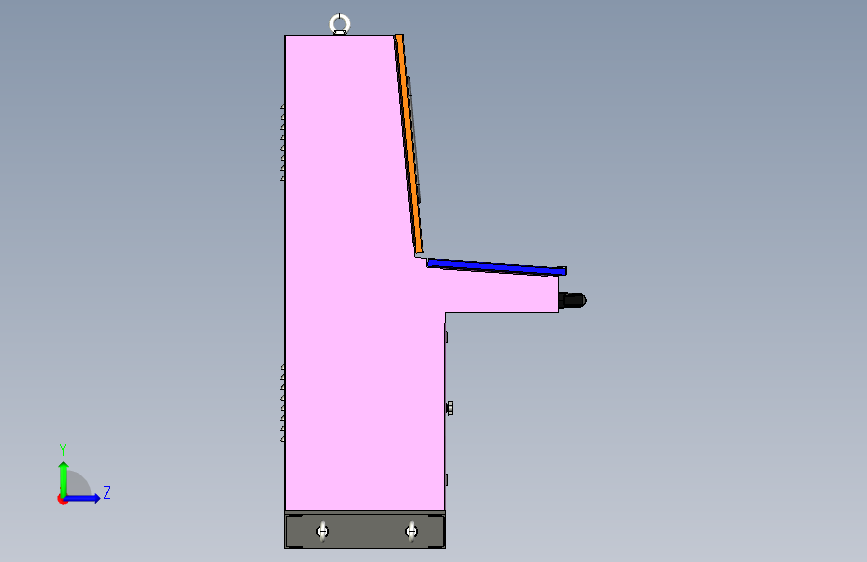This screenshot has height=562, width=867.
Task: Select the lifting eye bolt atop cabinet
Action: (x=340, y=24)
